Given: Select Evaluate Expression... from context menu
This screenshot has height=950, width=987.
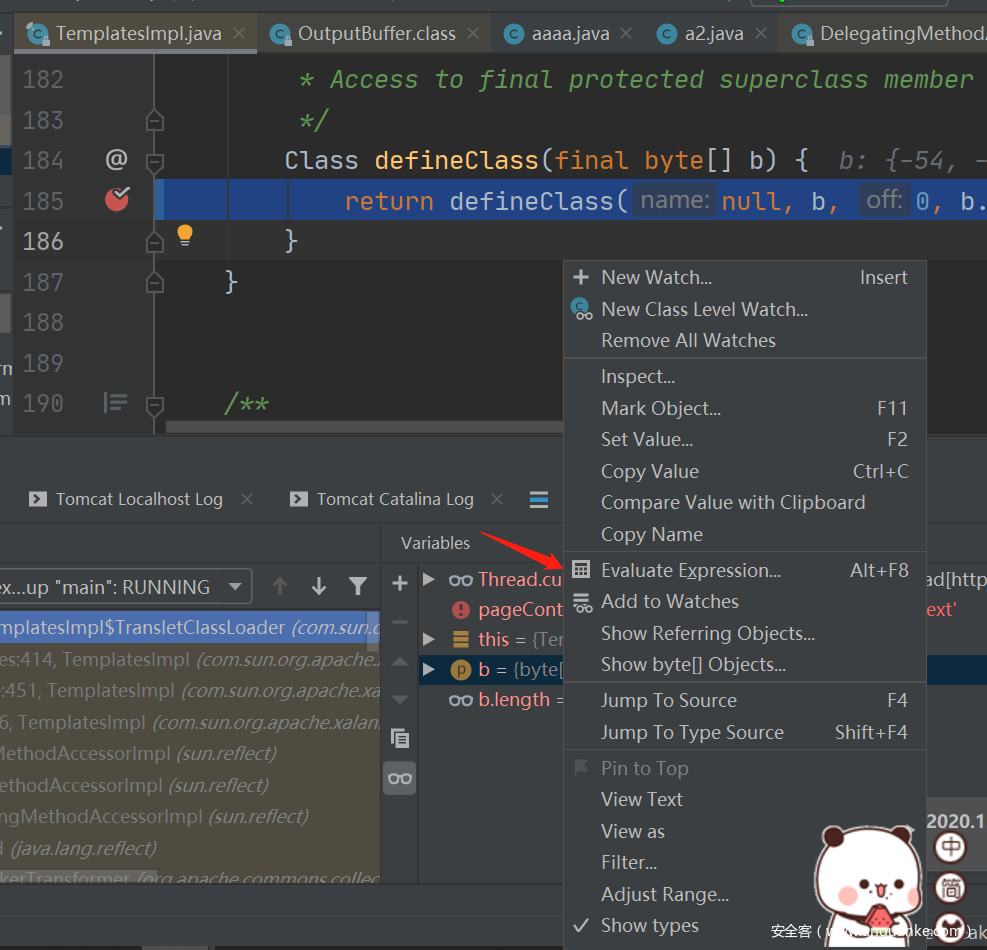Looking at the screenshot, I should point(690,570).
